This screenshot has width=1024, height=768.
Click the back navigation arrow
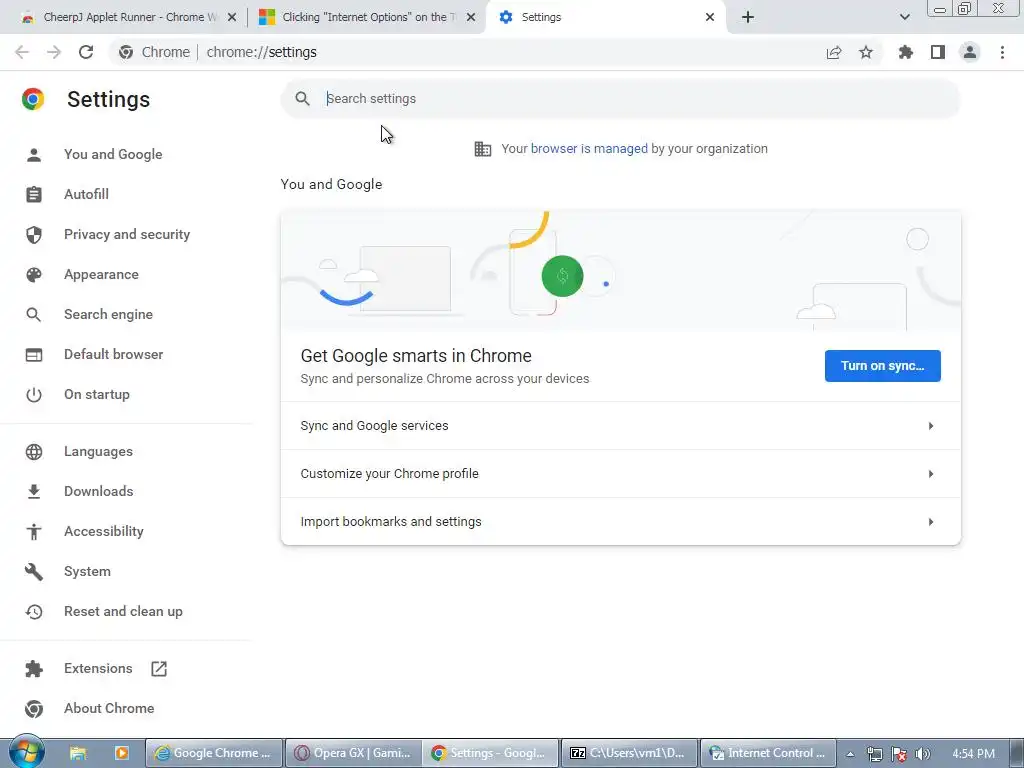(x=22, y=52)
